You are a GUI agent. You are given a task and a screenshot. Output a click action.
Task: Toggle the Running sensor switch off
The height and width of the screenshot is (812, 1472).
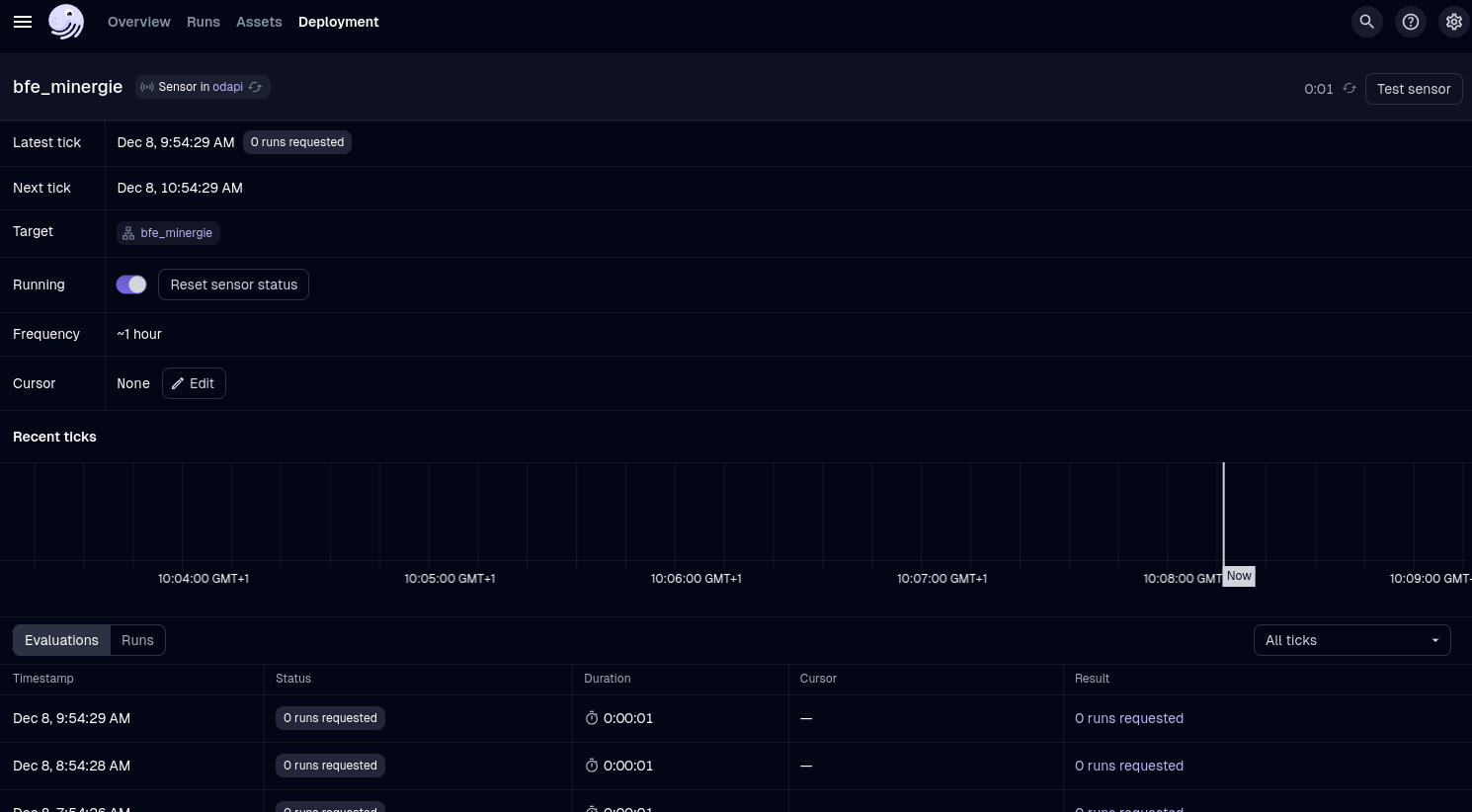click(131, 284)
